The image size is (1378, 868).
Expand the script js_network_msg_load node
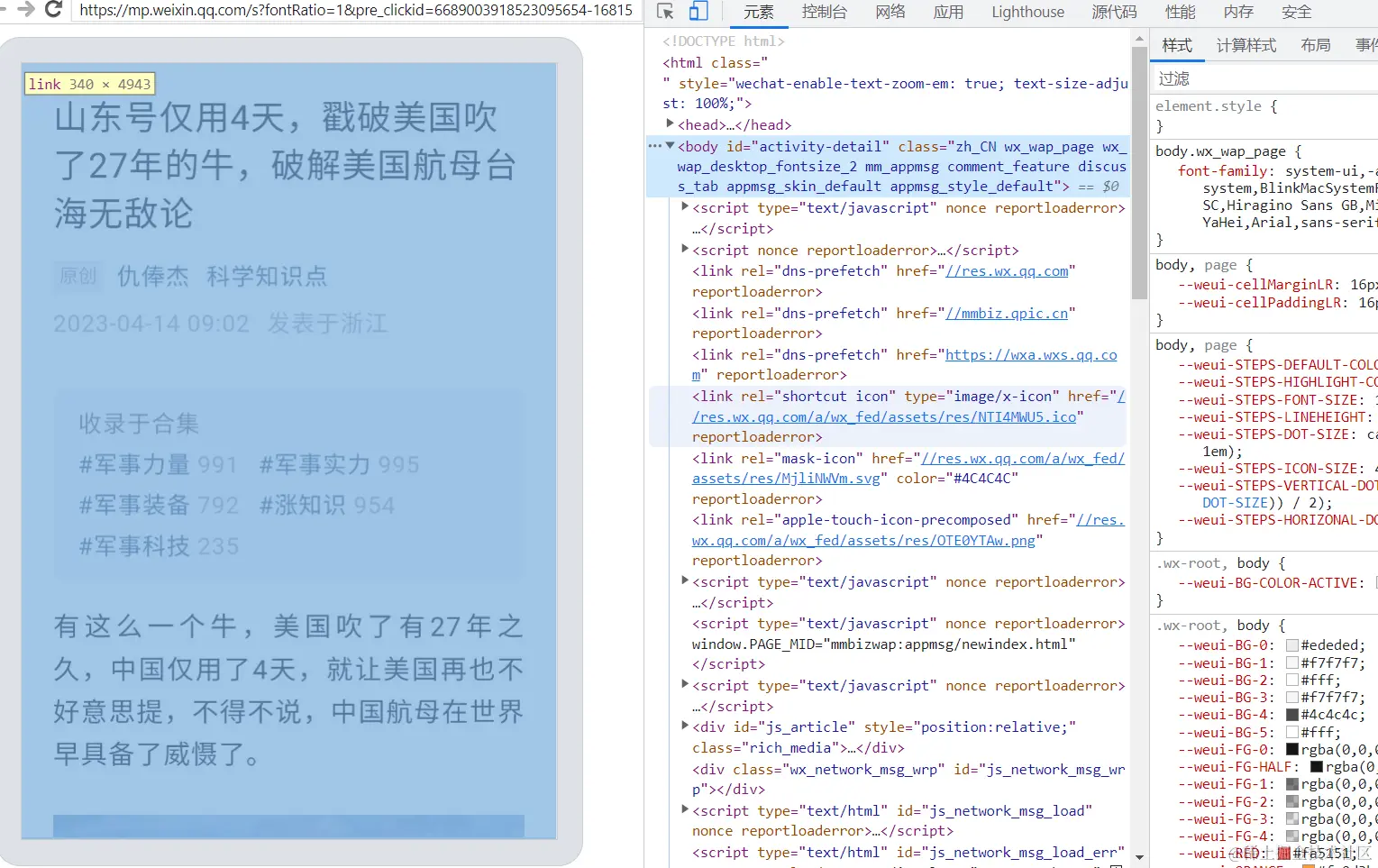(685, 809)
